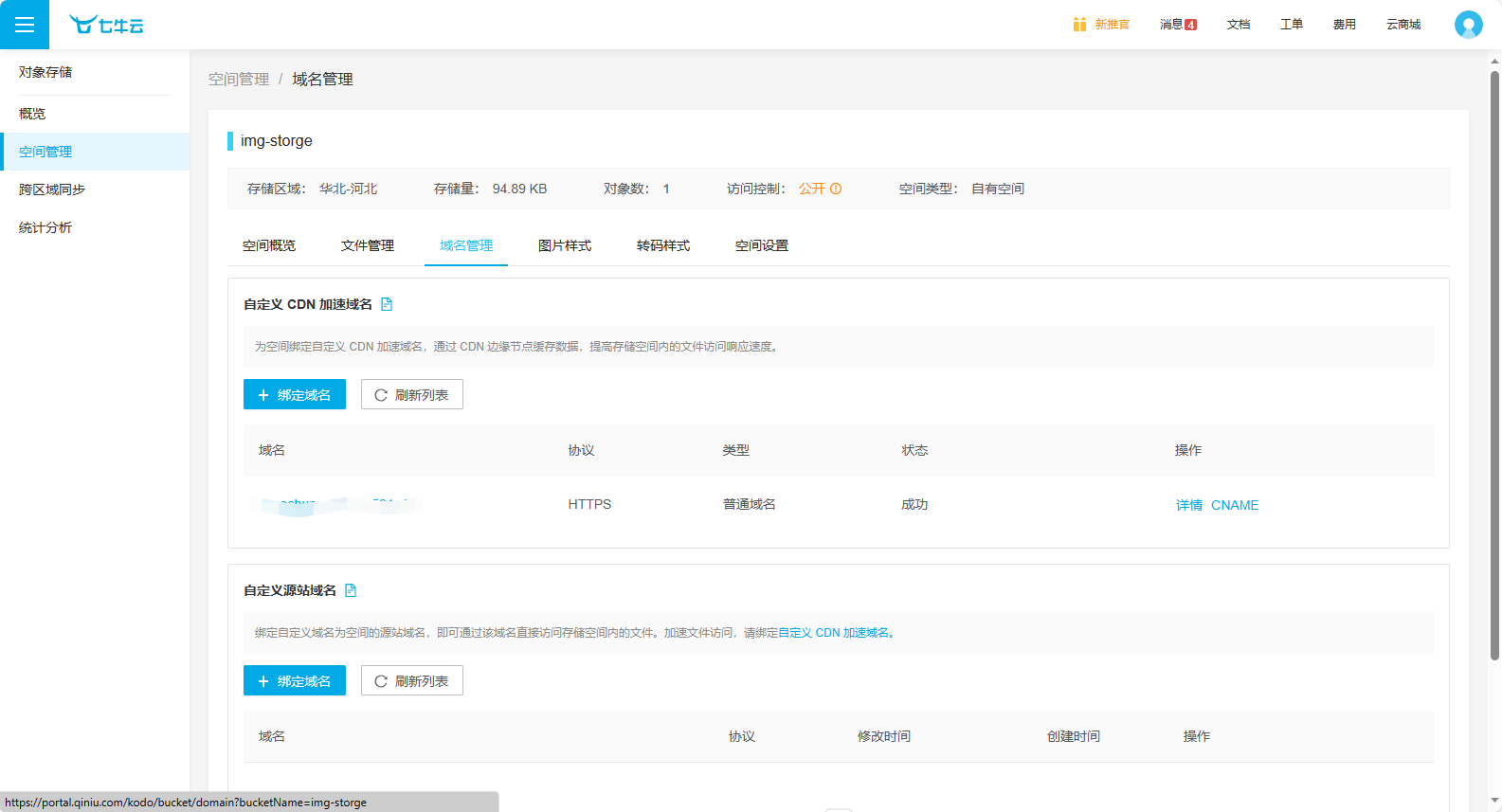Open 详情 link for the HTTPS domain
Image resolution: width=1502 pixels, height=812 pixels.
[x=1189, y=505]
